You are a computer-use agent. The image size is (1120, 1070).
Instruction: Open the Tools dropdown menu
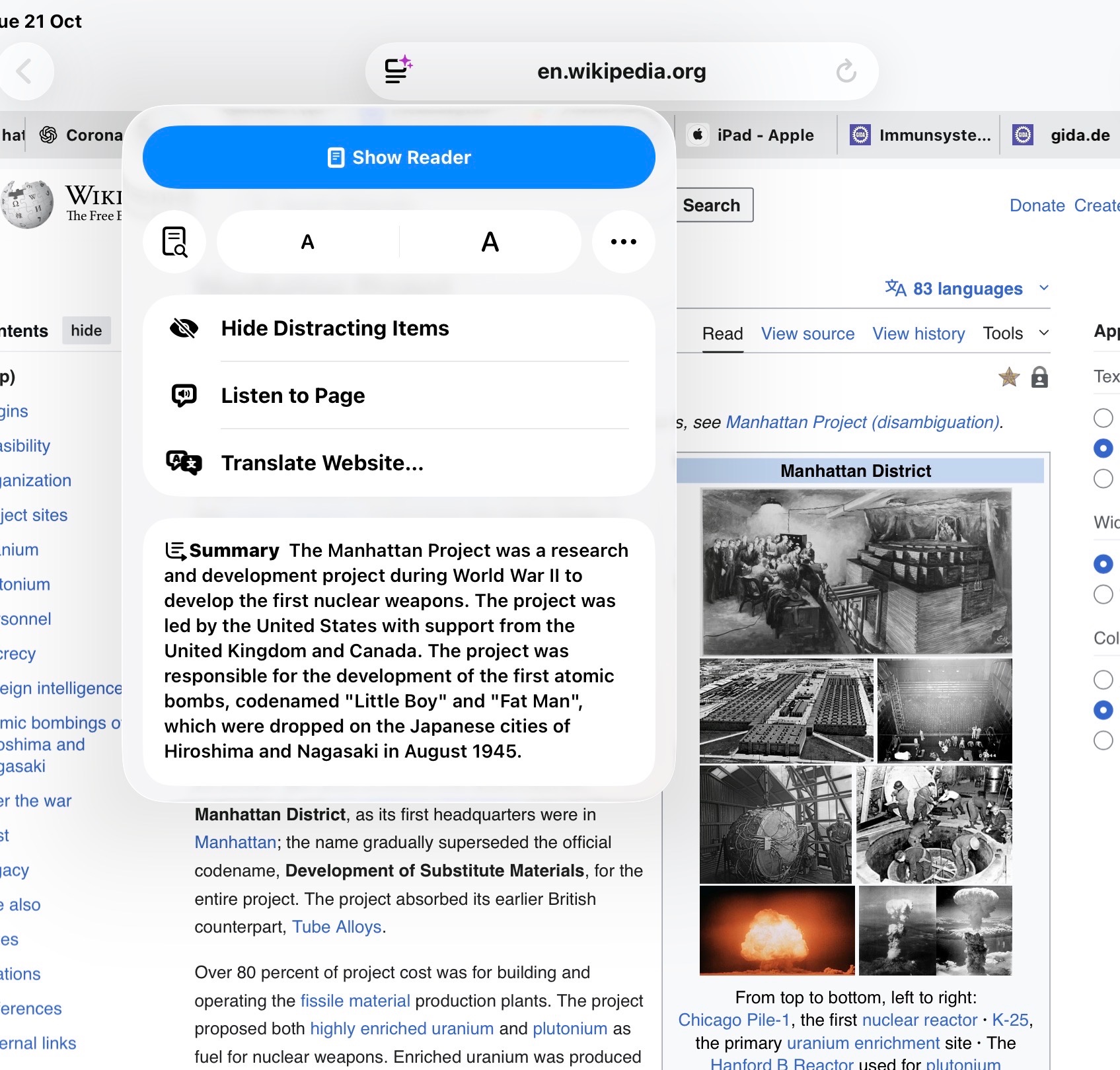click(x=1016, y=334)
